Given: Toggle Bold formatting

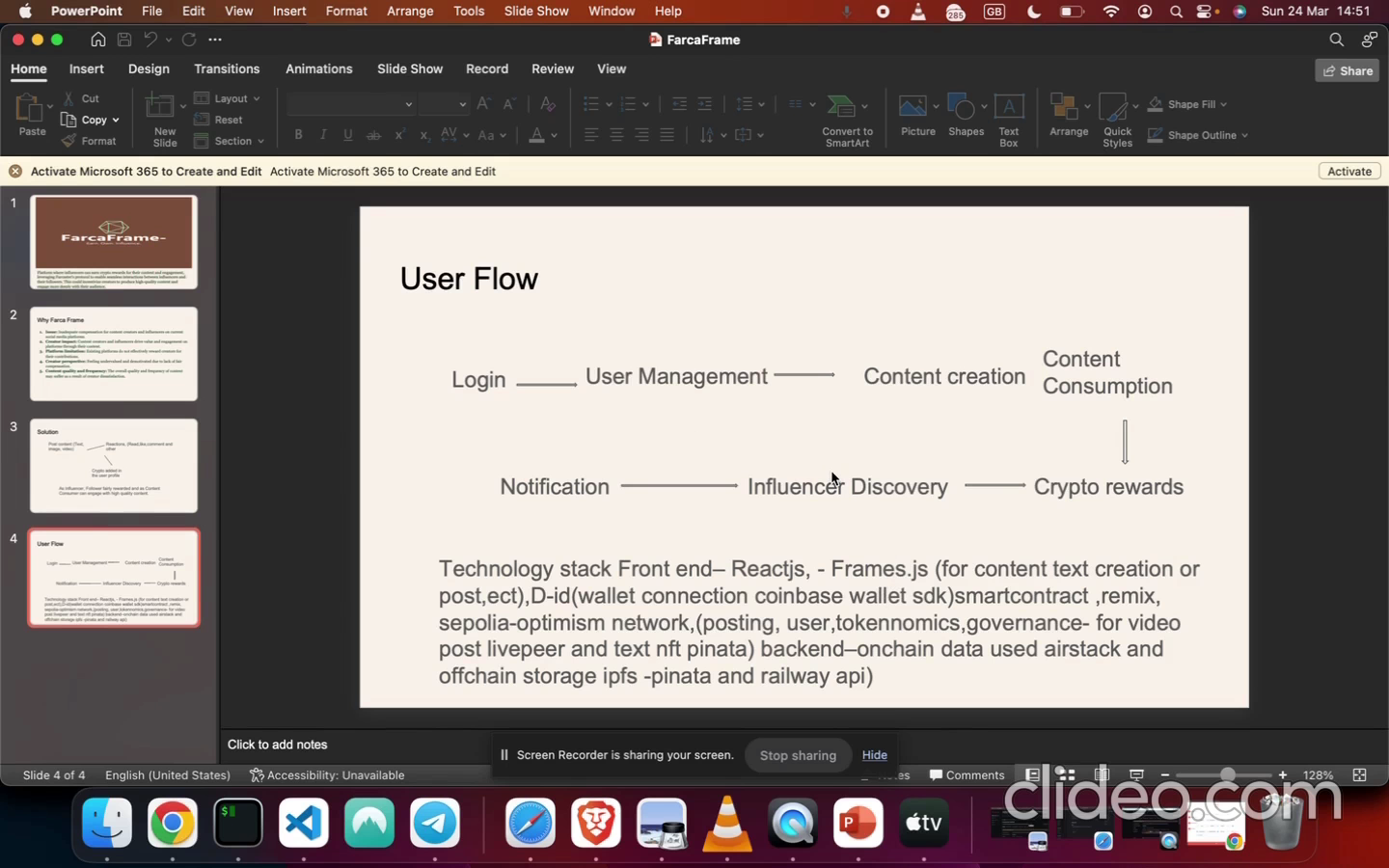Looking at the screenshot, I should [298, 135].
